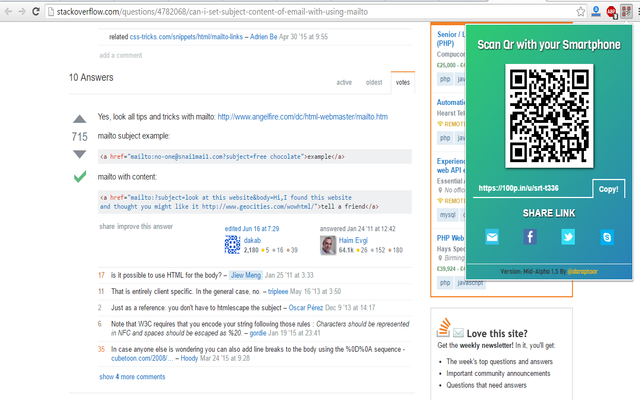Click improve this answer link
The width and height of the screenshot is (640, 400).
pyautogui.click(x=145, y=226)
